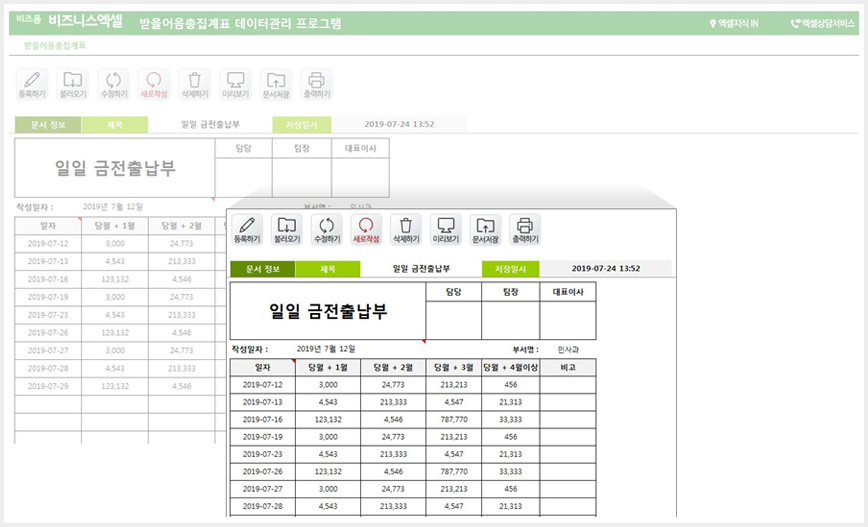This screenshot has height=527, width=868.
Task: Click 2019-07-16 date cell in front table
Action: tap(262, 420)
